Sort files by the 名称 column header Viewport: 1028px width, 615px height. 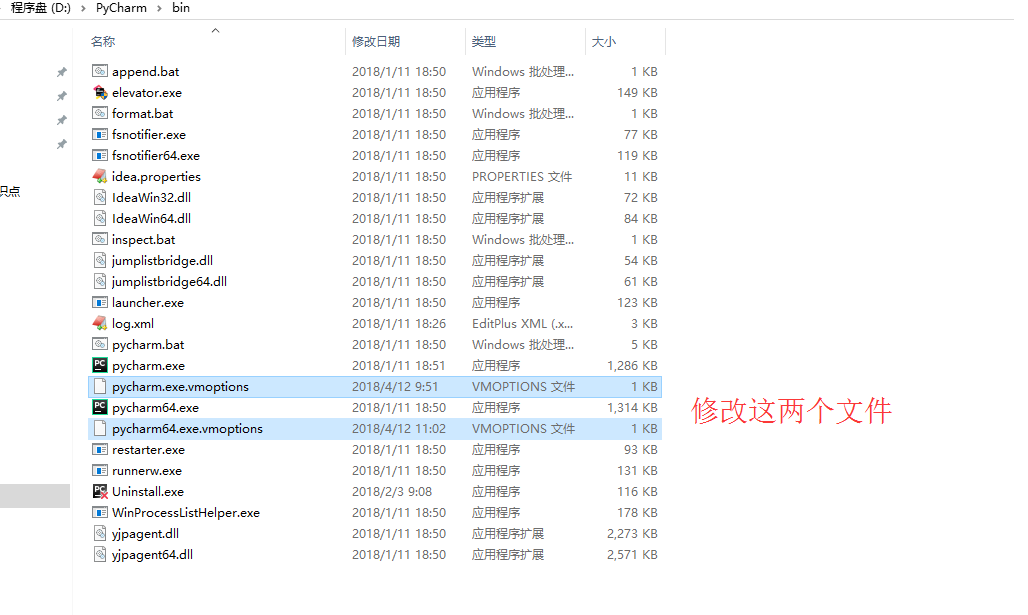(x=103, y=41)
